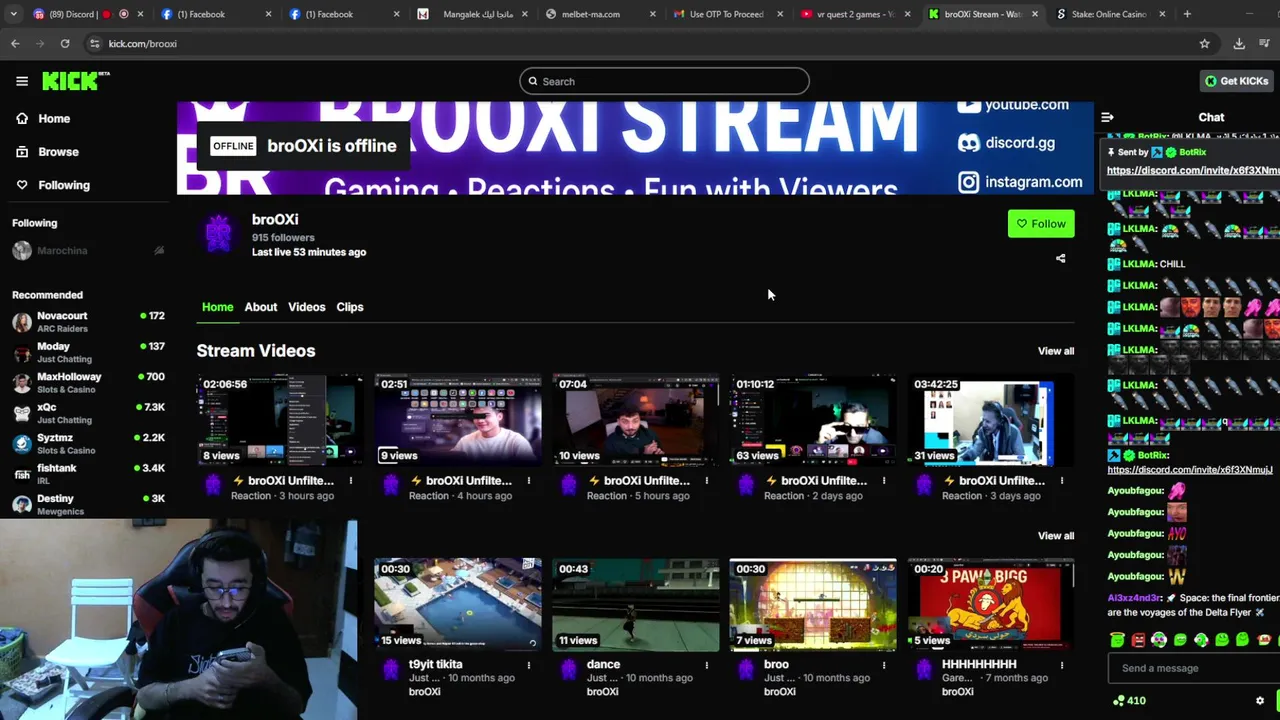Play the HHHHHHHHH clip thumbnail
This screenshot has width=1280, height=720.
click(x=991, y=604)
